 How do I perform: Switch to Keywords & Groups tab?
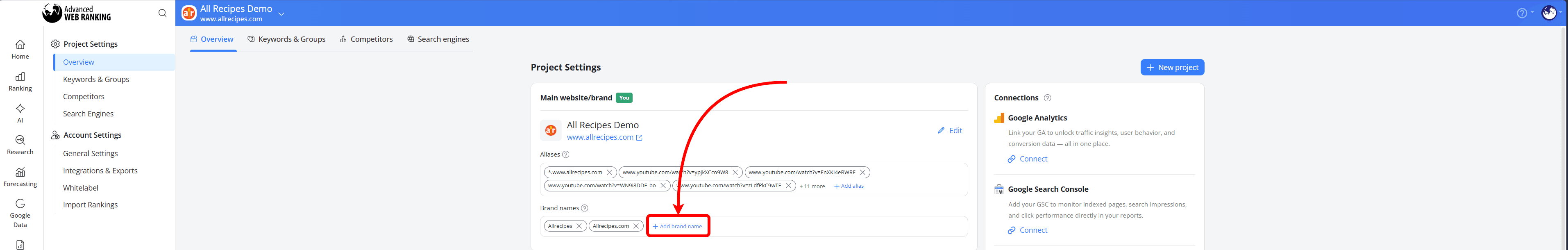coord(287,39)
